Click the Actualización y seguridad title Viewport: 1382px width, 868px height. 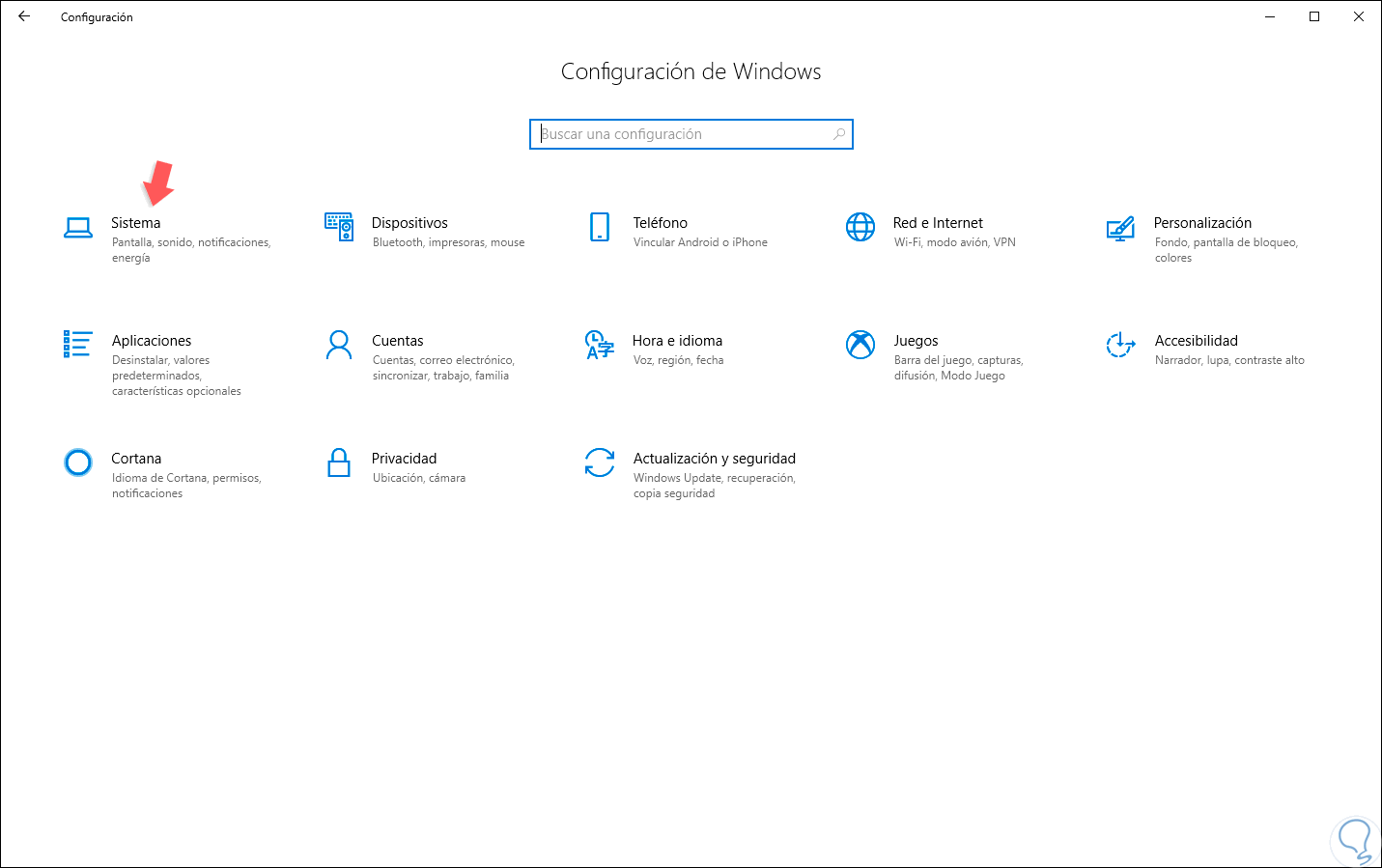(x=715, y=459)
